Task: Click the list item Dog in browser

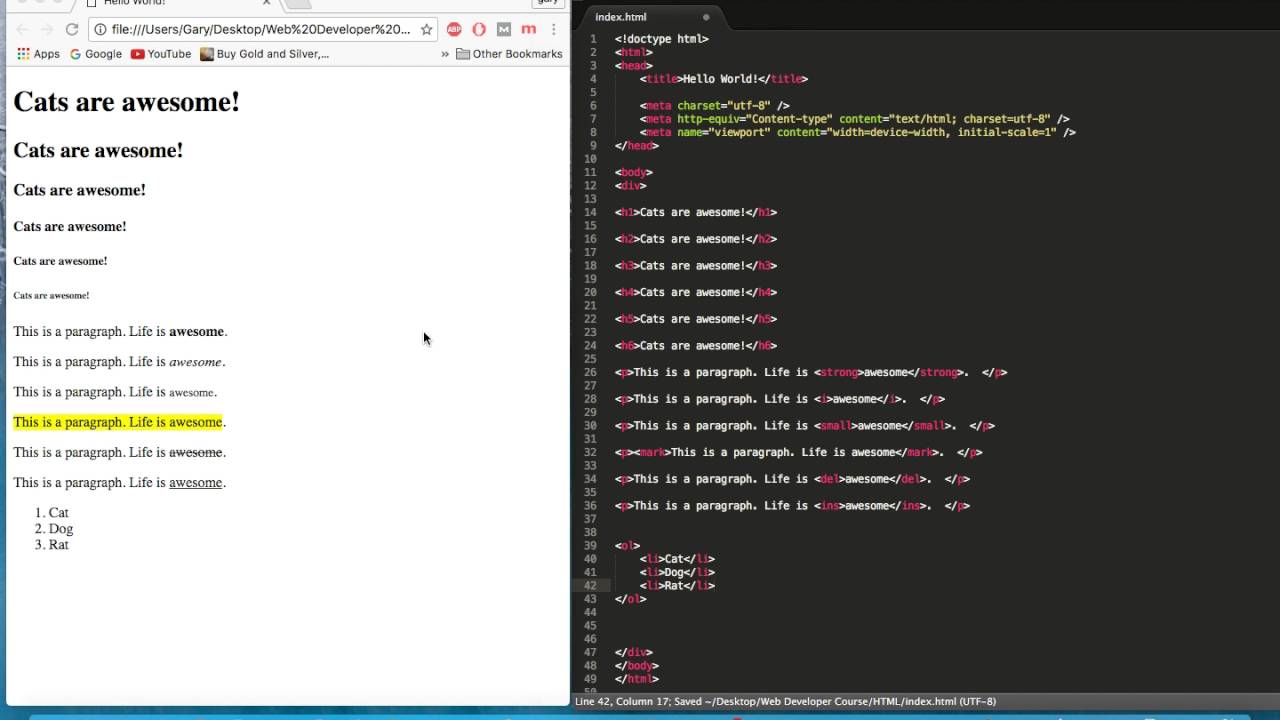Action: pos(60,529)
